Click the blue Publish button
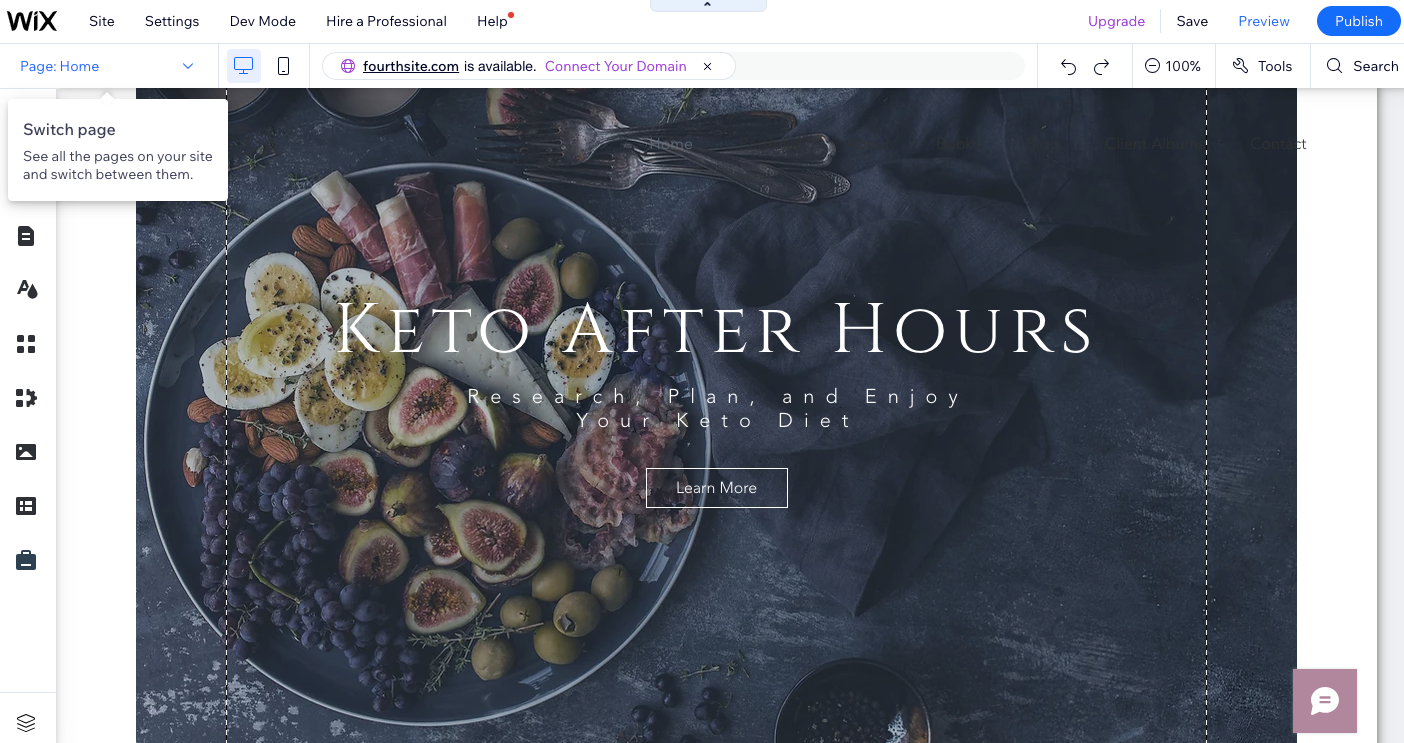 (x=1358, y=21)
